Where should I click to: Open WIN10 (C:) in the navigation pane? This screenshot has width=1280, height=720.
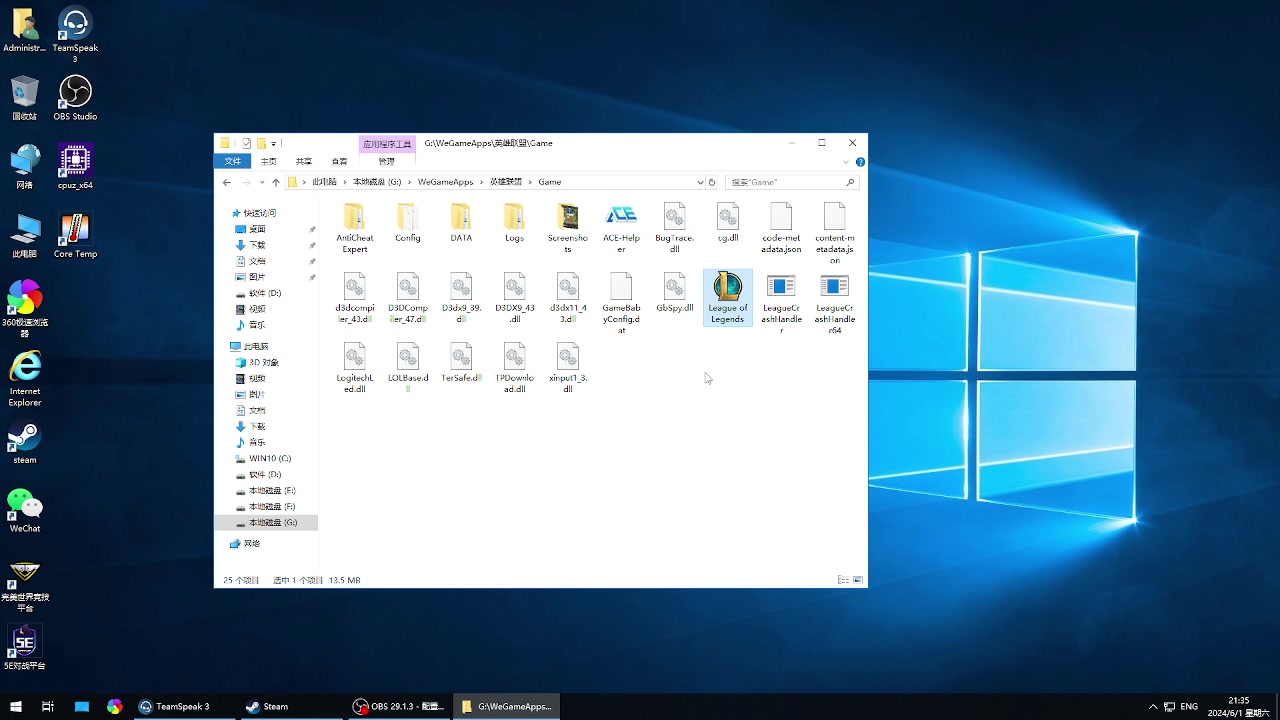(269, 458)
